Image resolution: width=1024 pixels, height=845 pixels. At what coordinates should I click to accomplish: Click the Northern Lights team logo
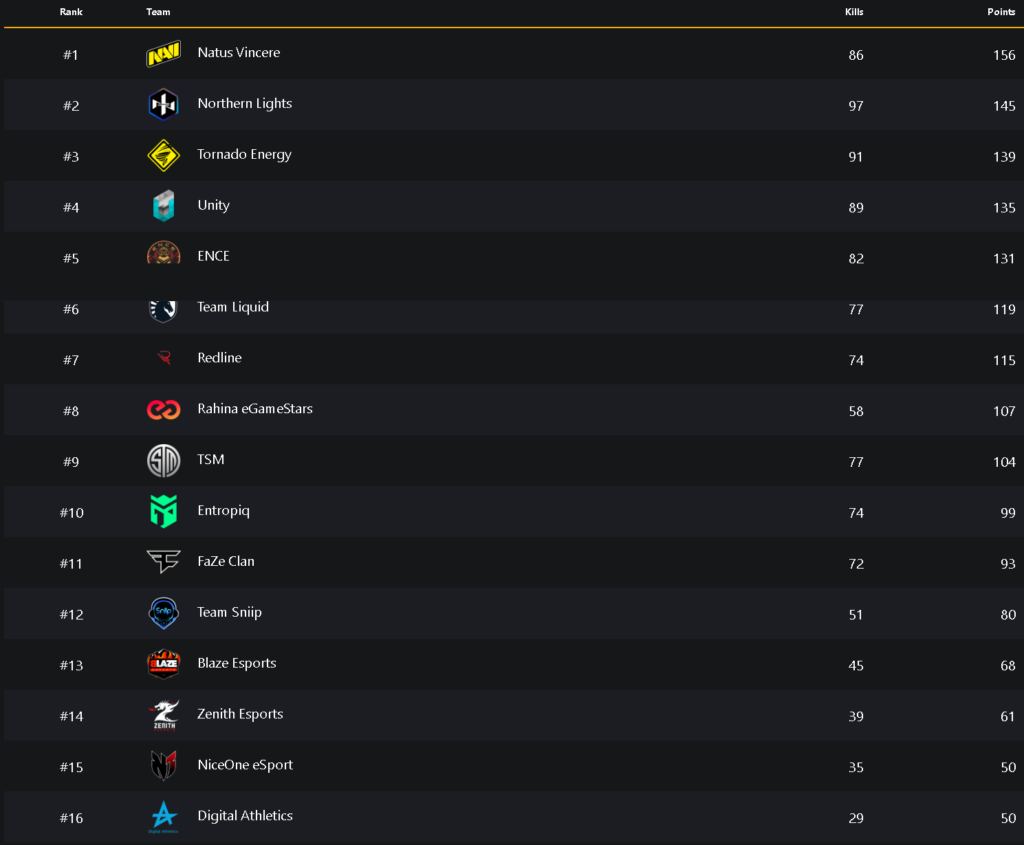tap(163, 104)
